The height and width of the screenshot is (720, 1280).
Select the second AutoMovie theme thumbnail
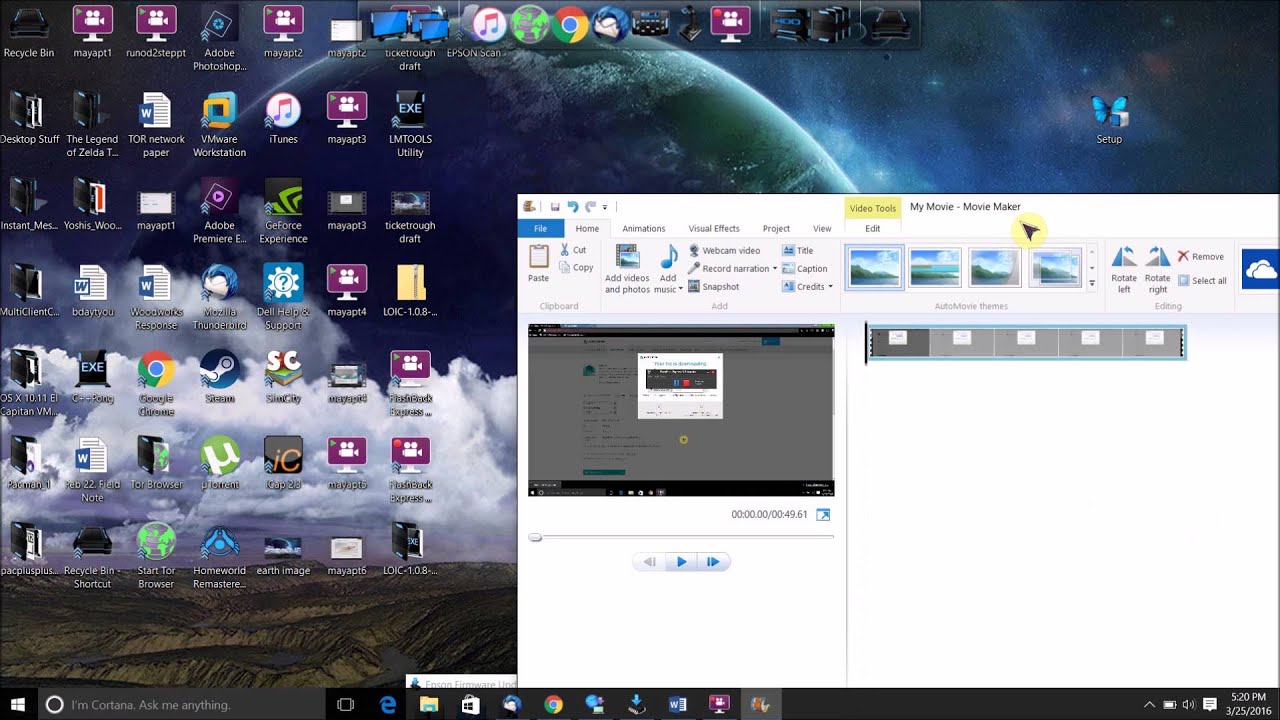pos(935,267)
